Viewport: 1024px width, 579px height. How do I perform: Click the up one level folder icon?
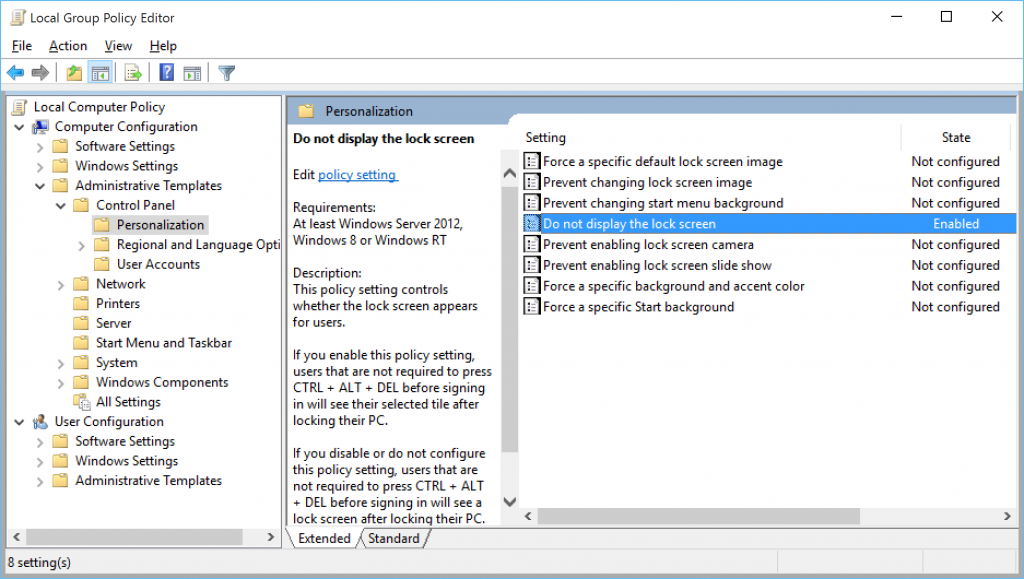click(x=72, y=71)
